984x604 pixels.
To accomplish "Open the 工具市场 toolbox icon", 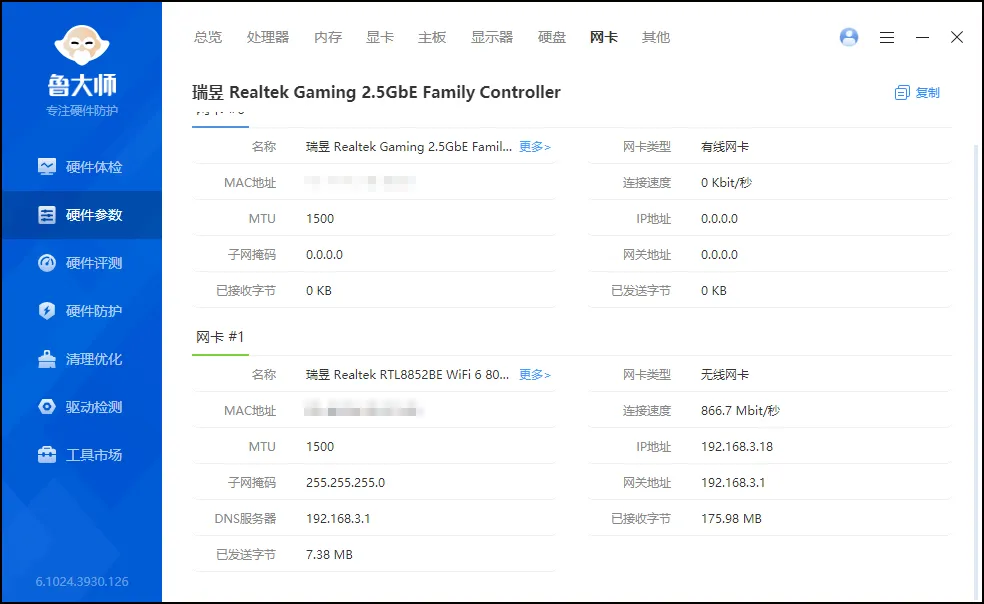I will (47, 455).
